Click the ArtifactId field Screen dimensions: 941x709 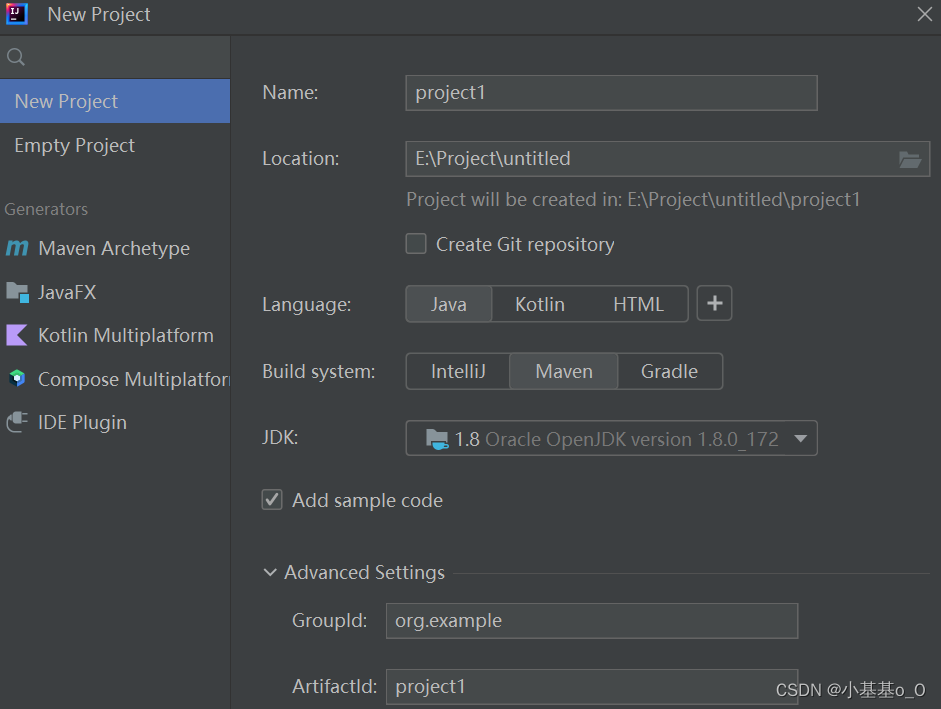(592, 686)
